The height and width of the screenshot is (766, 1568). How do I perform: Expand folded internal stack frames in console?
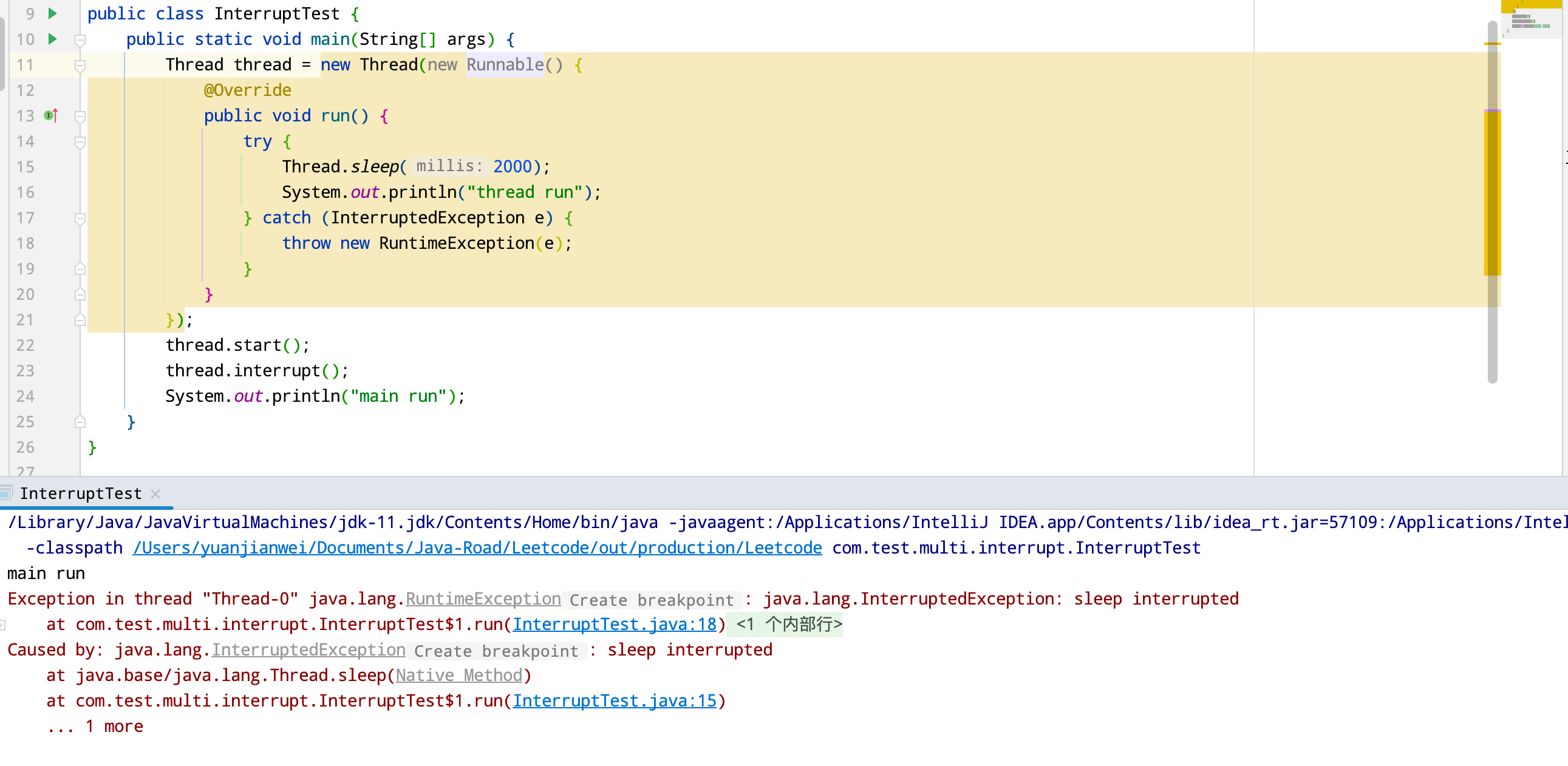tap(3, 625)
